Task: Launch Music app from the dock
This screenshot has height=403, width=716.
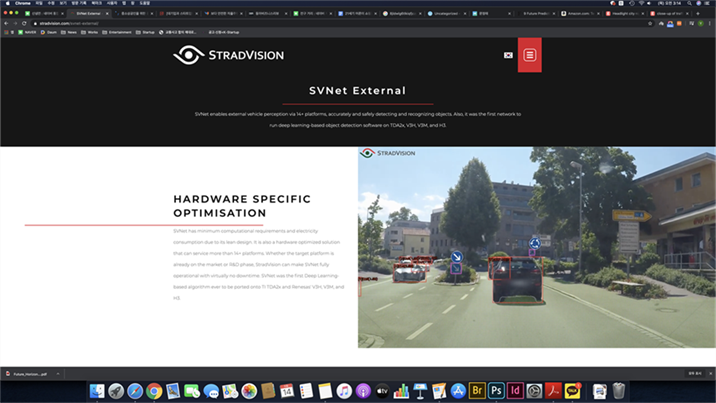Action: pos(344,391)
